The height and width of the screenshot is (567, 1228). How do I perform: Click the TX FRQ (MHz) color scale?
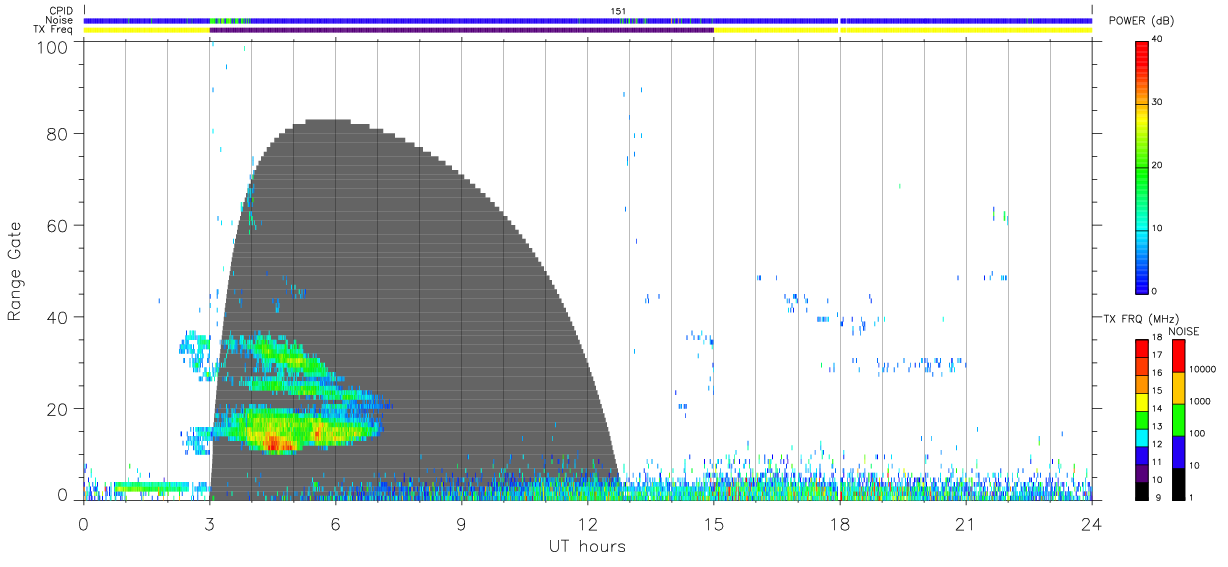[1142, 419]
